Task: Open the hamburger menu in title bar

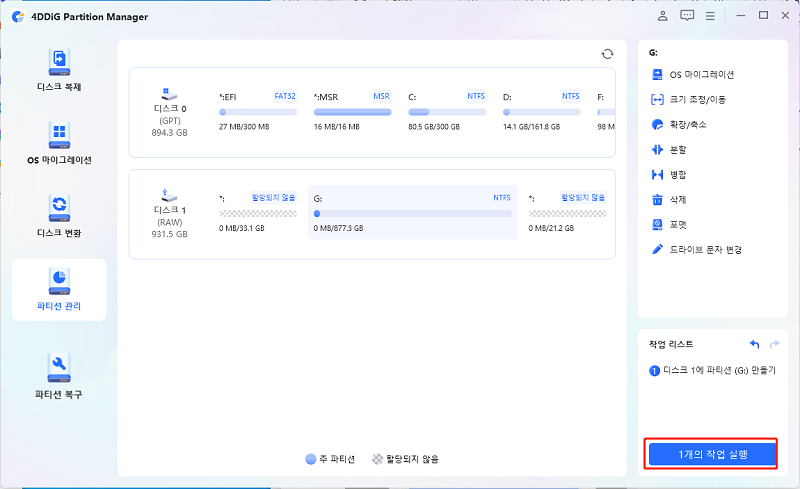Action: click(710, 16)
